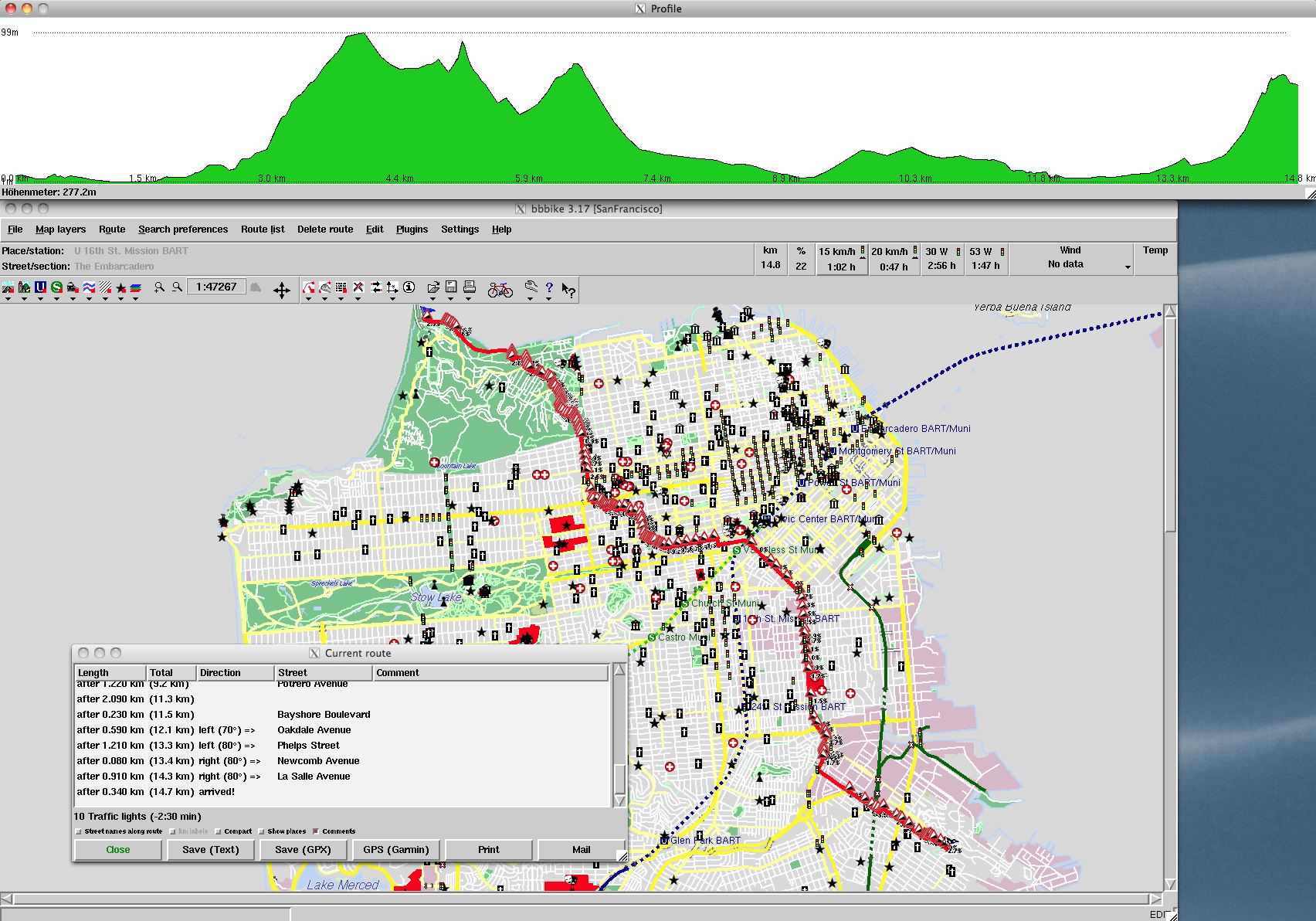The height and width of the screenshot is (921, 1316).
Task: Expand dropdown arrow under water layer icon
Action: [x=89, y=299]
